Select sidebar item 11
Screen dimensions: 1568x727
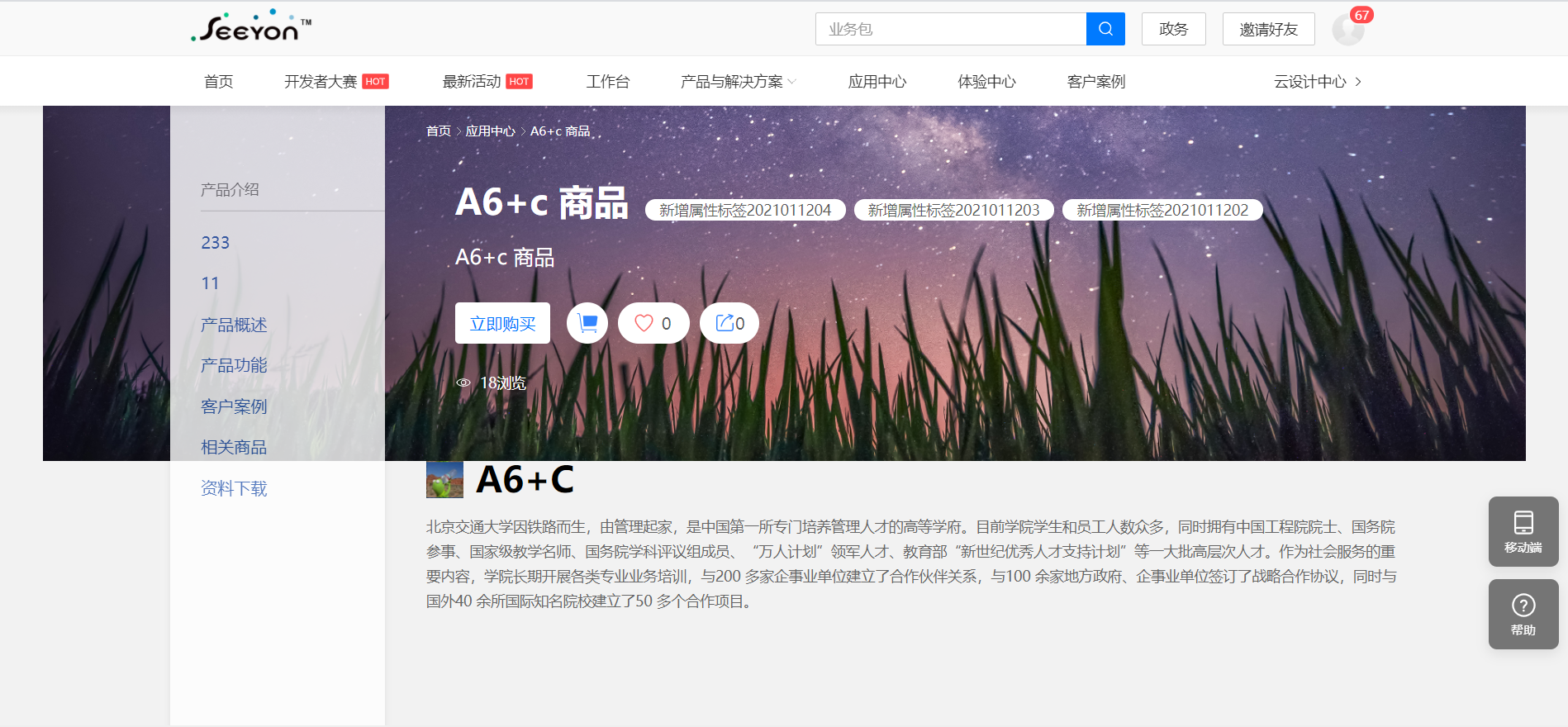point(210,283)
